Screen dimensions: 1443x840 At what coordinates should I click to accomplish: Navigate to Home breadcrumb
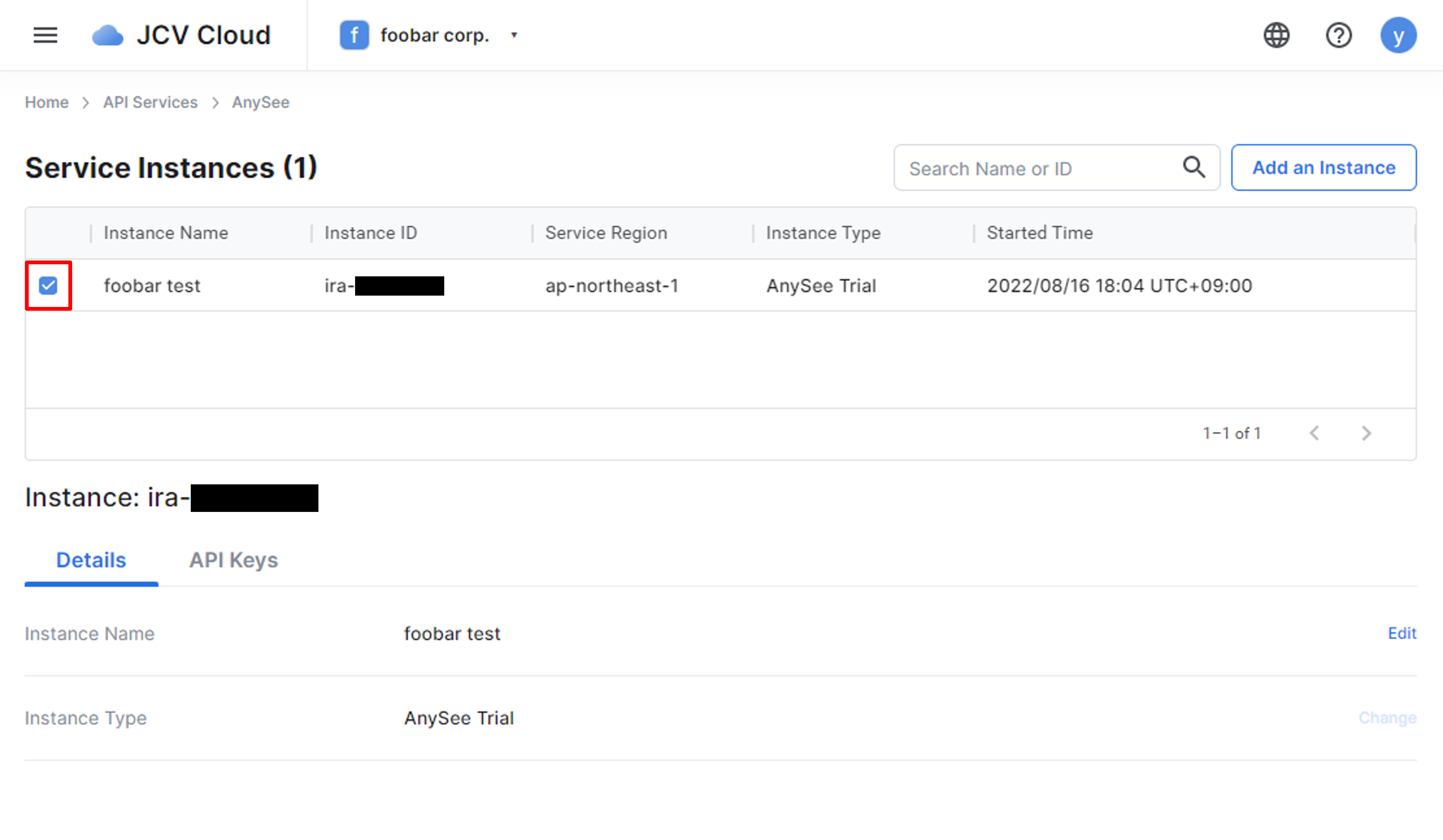(46, 102)
